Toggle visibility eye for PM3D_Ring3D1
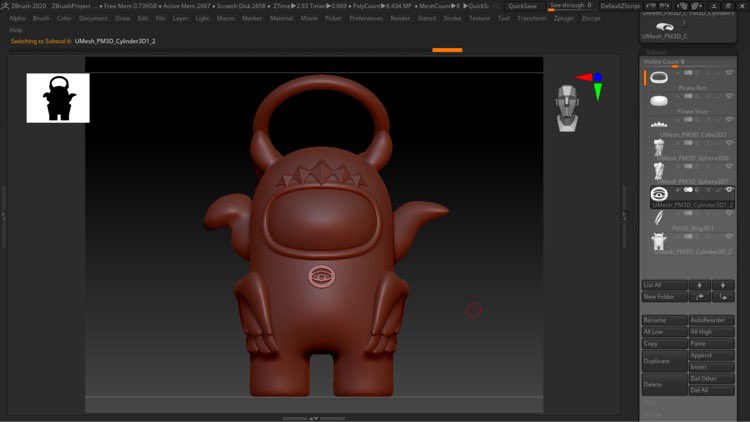This screenshot has height=422, width=750. (x=729, y=213)
